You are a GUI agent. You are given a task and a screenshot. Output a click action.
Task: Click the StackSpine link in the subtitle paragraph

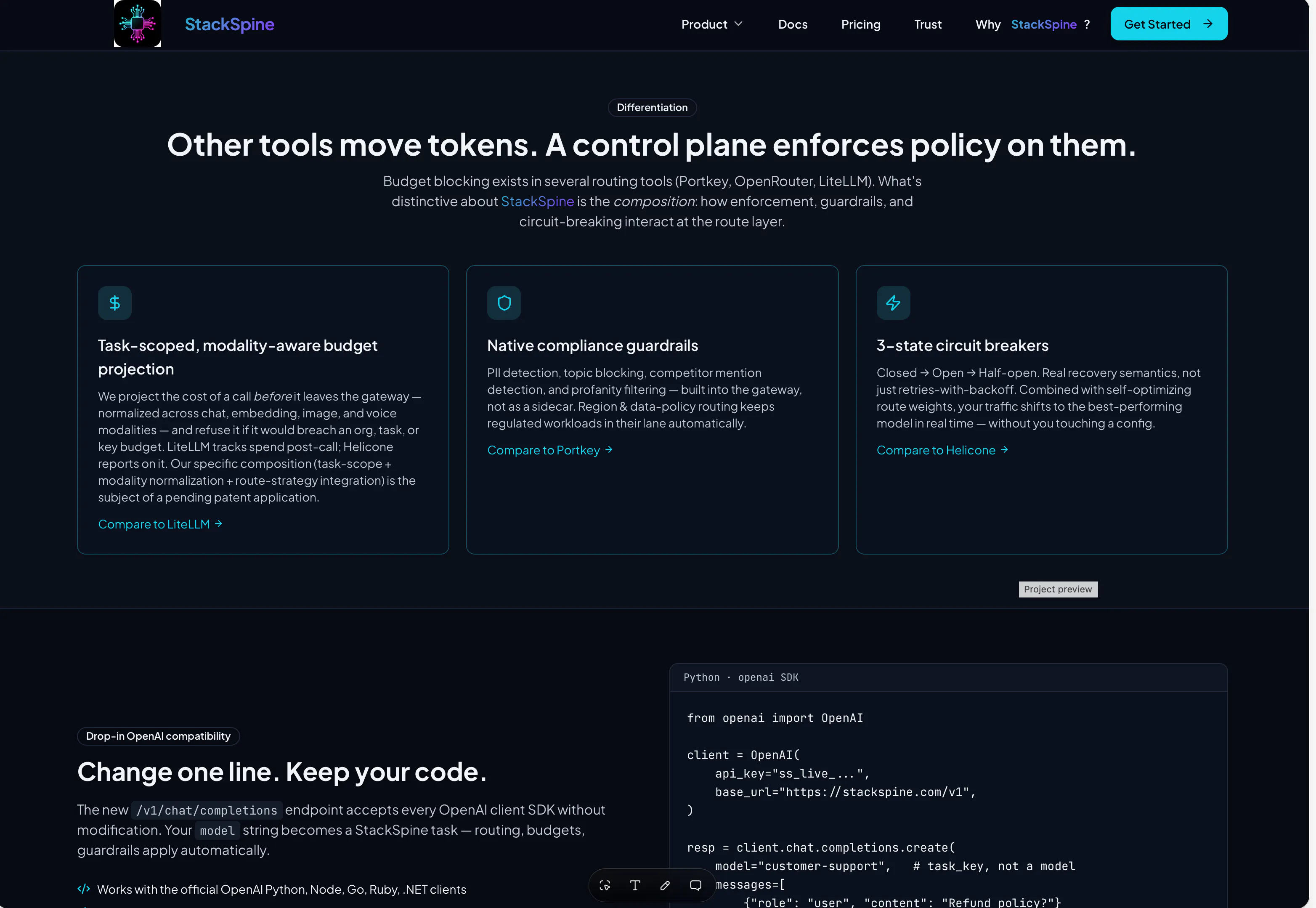pos(537,202)
